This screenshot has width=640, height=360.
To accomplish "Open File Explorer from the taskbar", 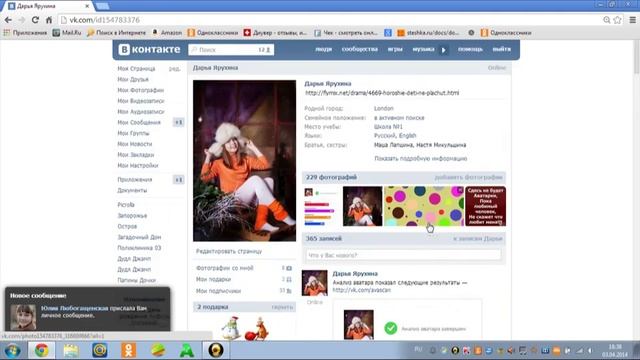I will (71, 350).
